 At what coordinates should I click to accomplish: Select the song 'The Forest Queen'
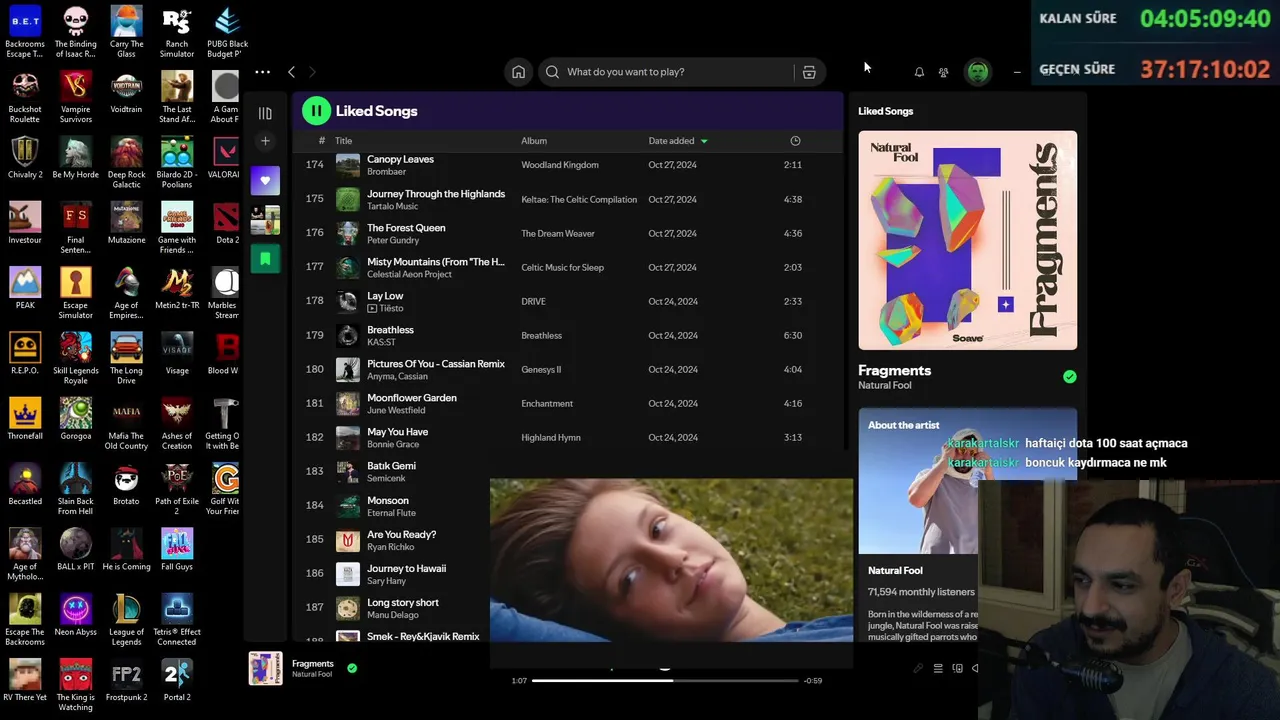pyautogui.click(x=406, y=228)
